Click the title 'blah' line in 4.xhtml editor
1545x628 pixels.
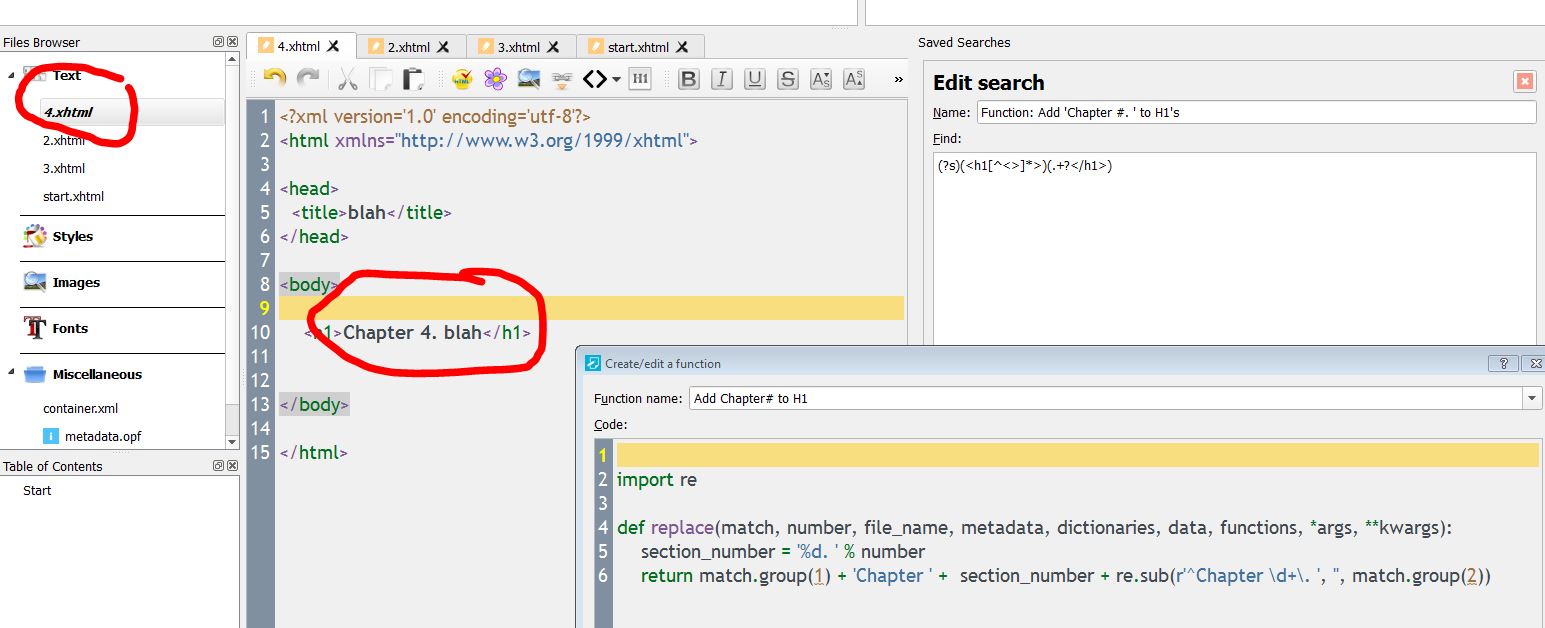point(372,212)
